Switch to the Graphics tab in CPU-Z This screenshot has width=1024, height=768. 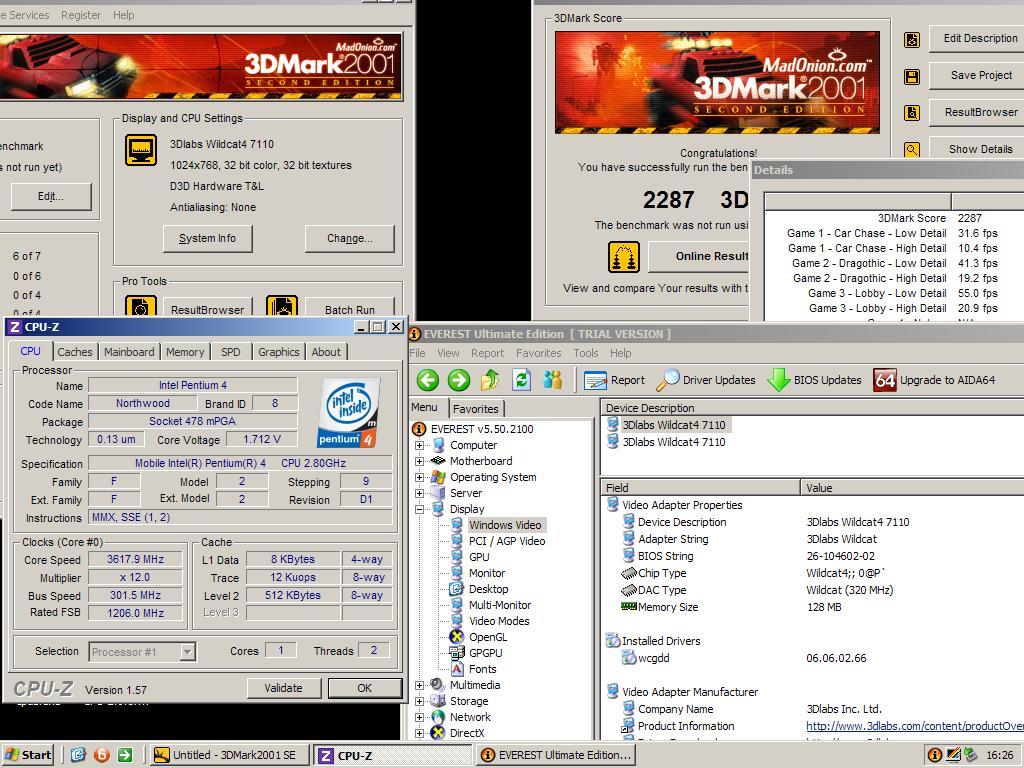click(x=279, y=352)
